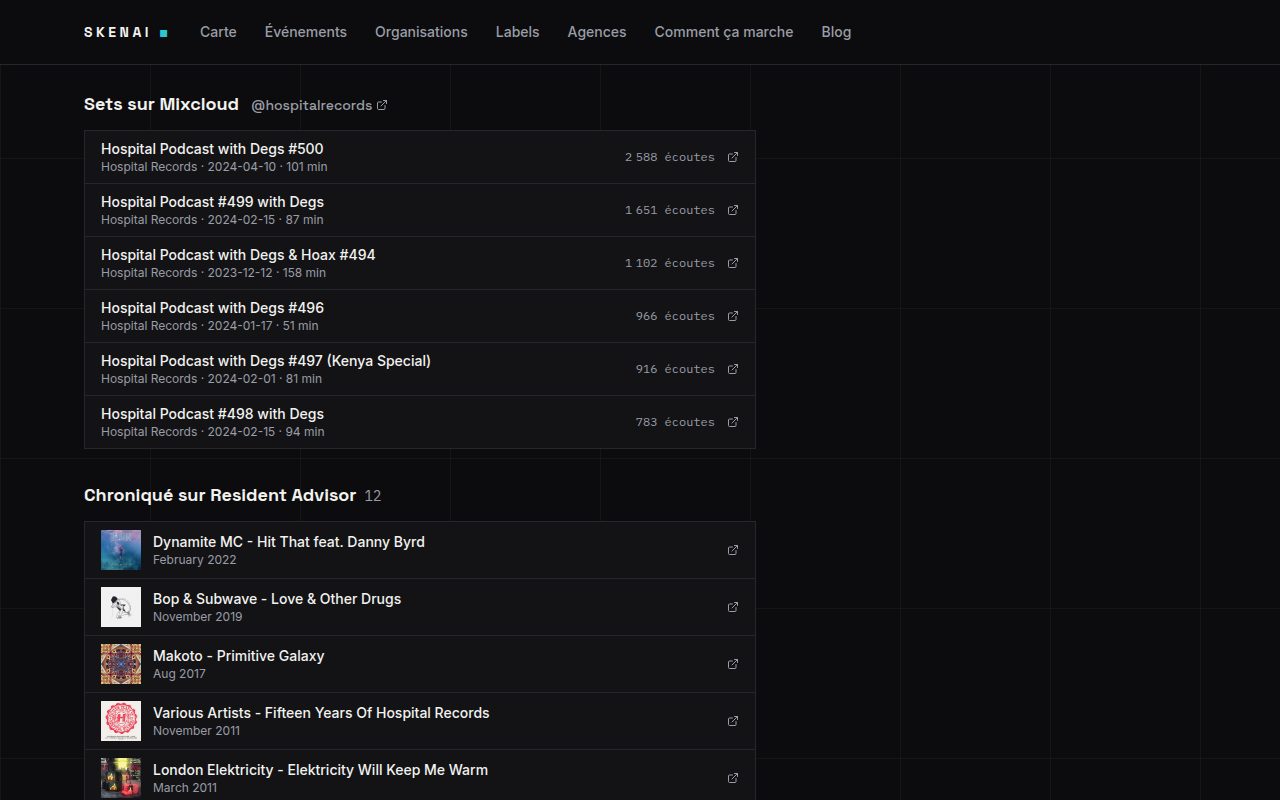Open Hospital Podcast with Degs #496
Image resolution: width=1280 pixels, height=800 pixels.
pos(420,316)
